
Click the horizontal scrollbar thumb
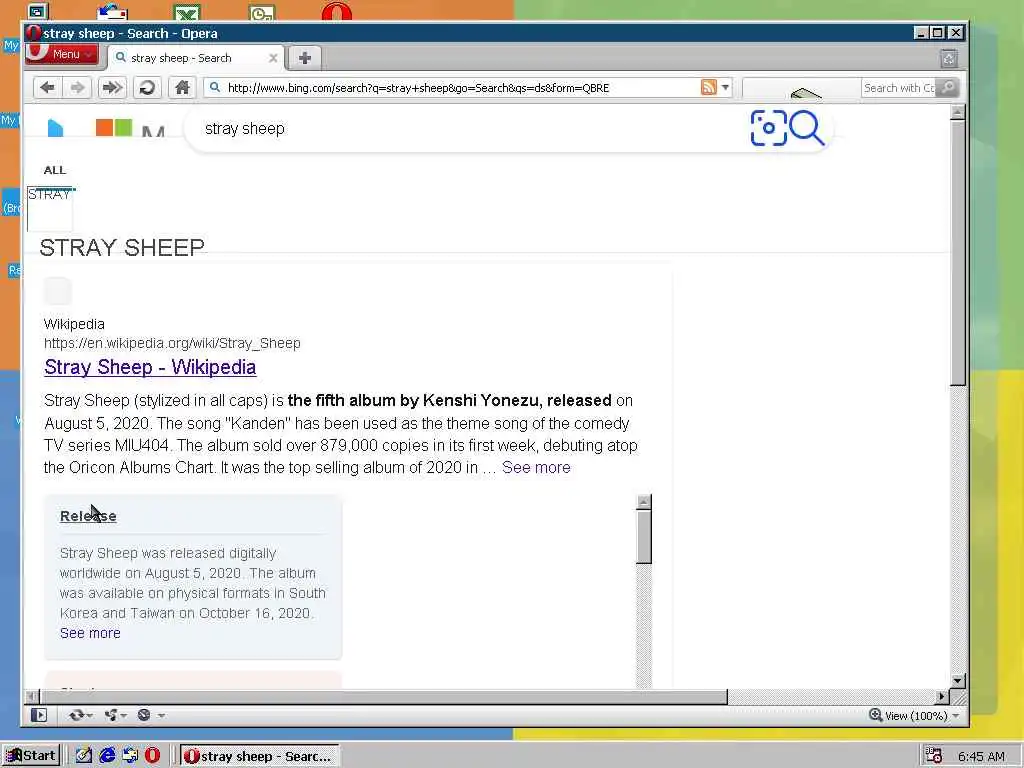[x=383, y=697]
